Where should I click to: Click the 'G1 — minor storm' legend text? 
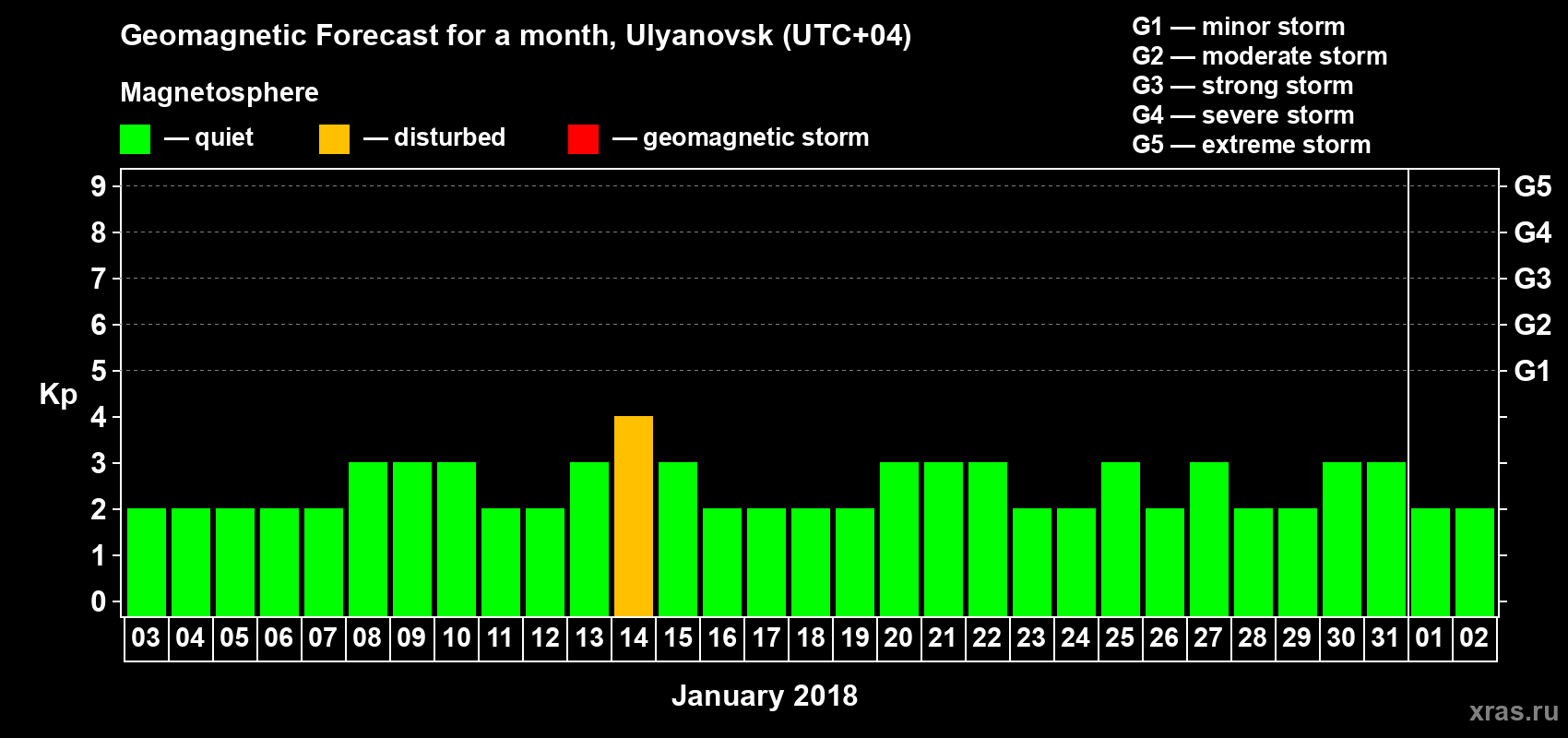(1239, 27)
